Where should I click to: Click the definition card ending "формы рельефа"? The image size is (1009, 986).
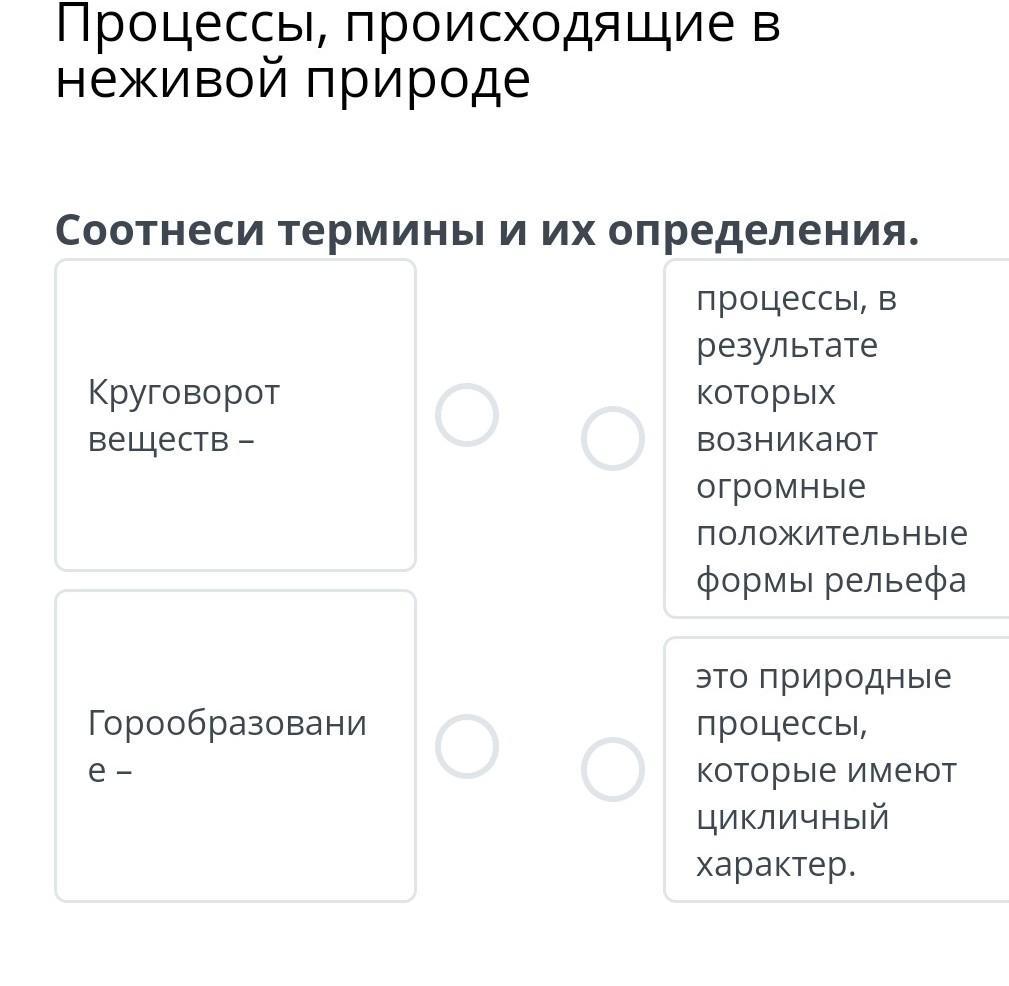pyautogui.click(x=836, y=438)
